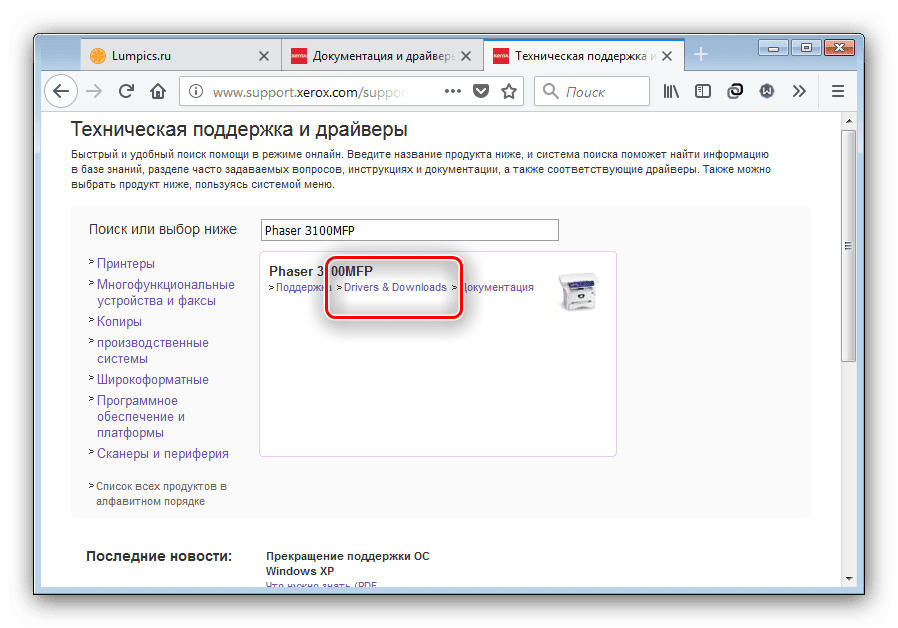898x628 pixels.
Task: Minimize the browser window
Action: [x=773, y=48]
